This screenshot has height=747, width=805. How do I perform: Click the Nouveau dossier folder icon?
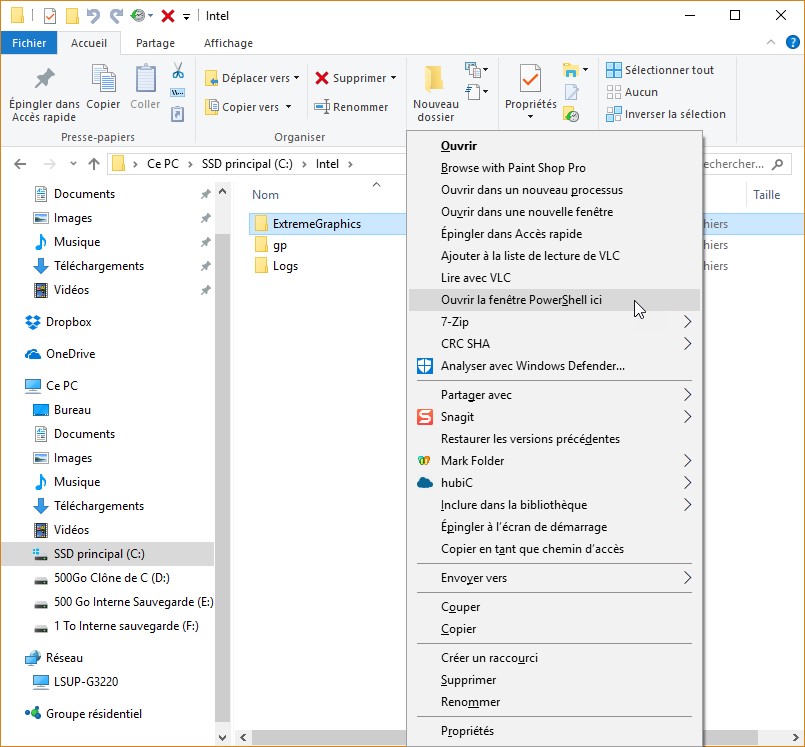coord(435,79)
